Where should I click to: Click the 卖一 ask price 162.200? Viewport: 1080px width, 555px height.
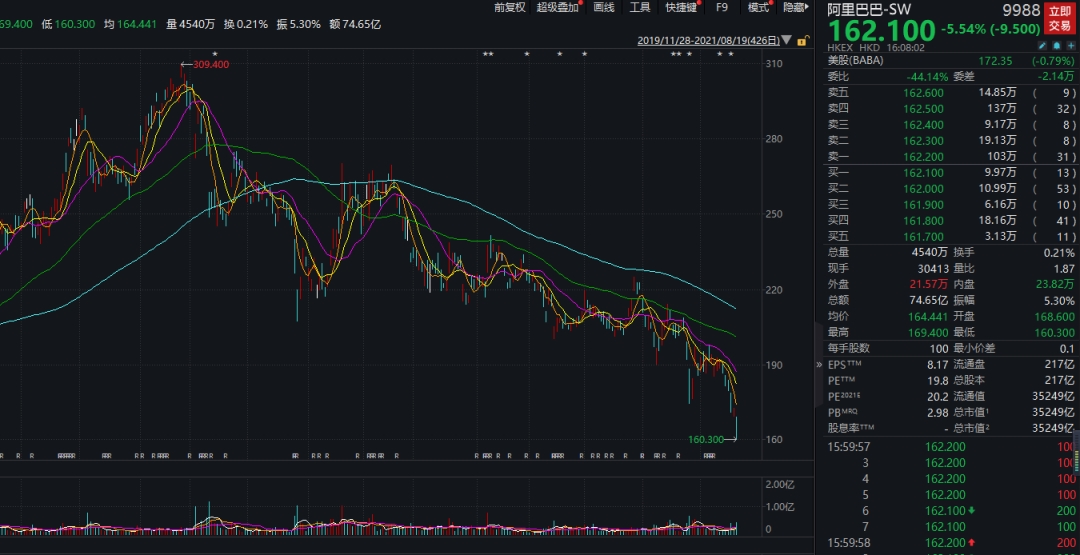[x=924, y=156]
